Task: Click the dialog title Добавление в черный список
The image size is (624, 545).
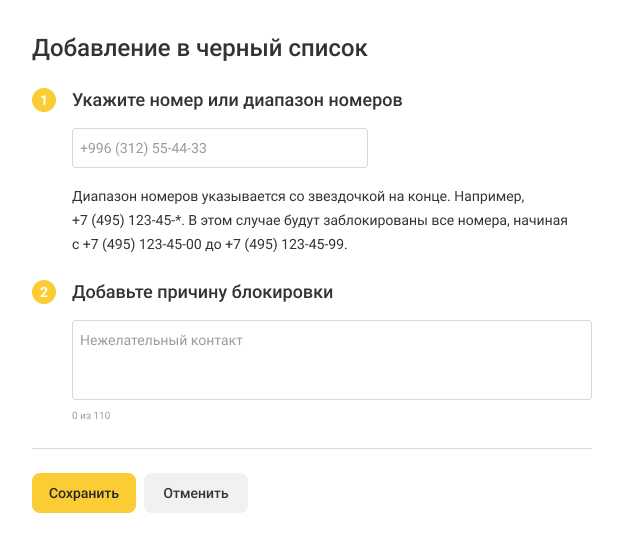Action: pos(200,47)
